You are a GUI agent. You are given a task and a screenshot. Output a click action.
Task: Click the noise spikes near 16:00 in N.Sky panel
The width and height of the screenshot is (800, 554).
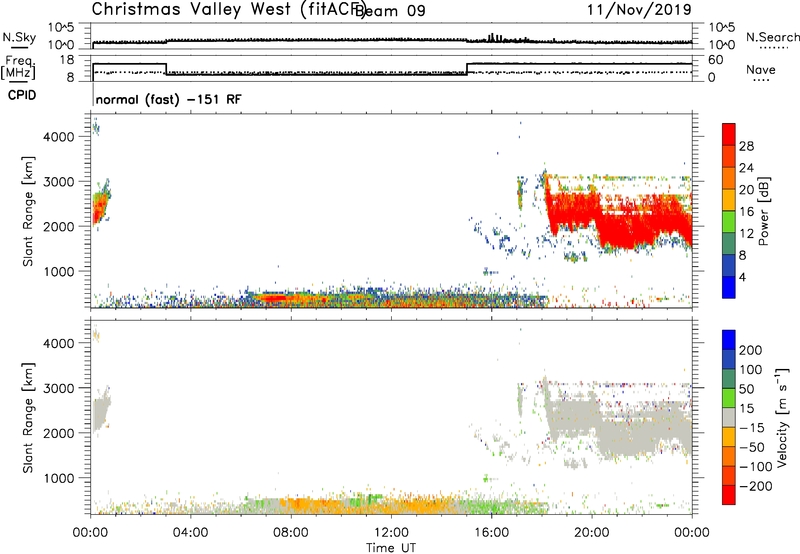point(494,38)
